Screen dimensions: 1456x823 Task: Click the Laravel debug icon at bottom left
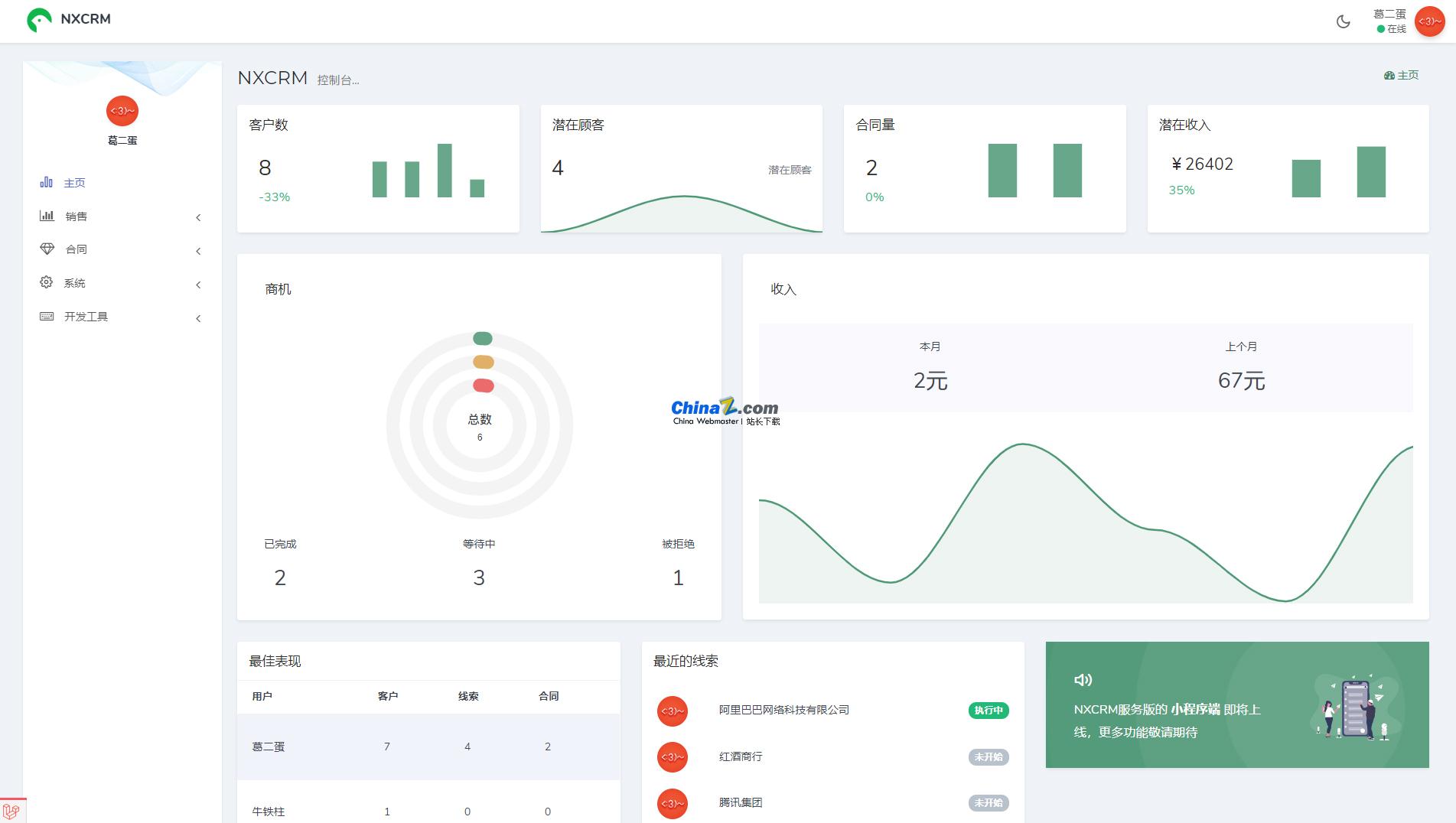coord(11,811)
